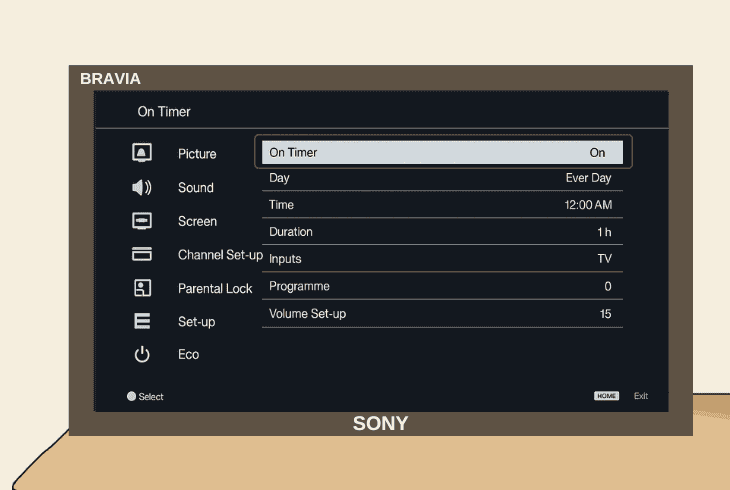This screenshot has width=730, height=490.
Task: Change the 1 h duration value
Action: 604,232
